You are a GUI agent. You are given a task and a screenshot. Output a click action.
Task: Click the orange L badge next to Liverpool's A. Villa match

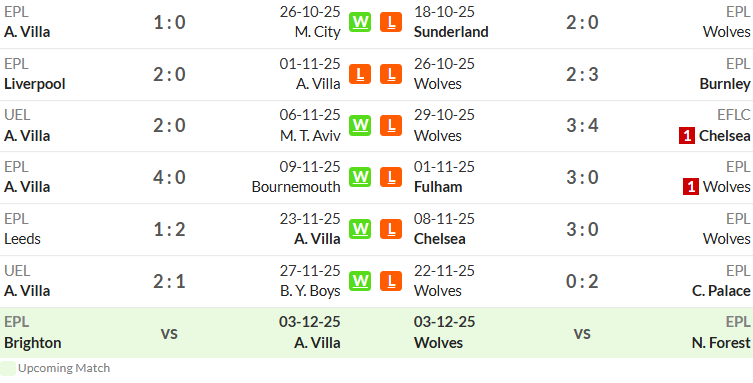[360, 74]
